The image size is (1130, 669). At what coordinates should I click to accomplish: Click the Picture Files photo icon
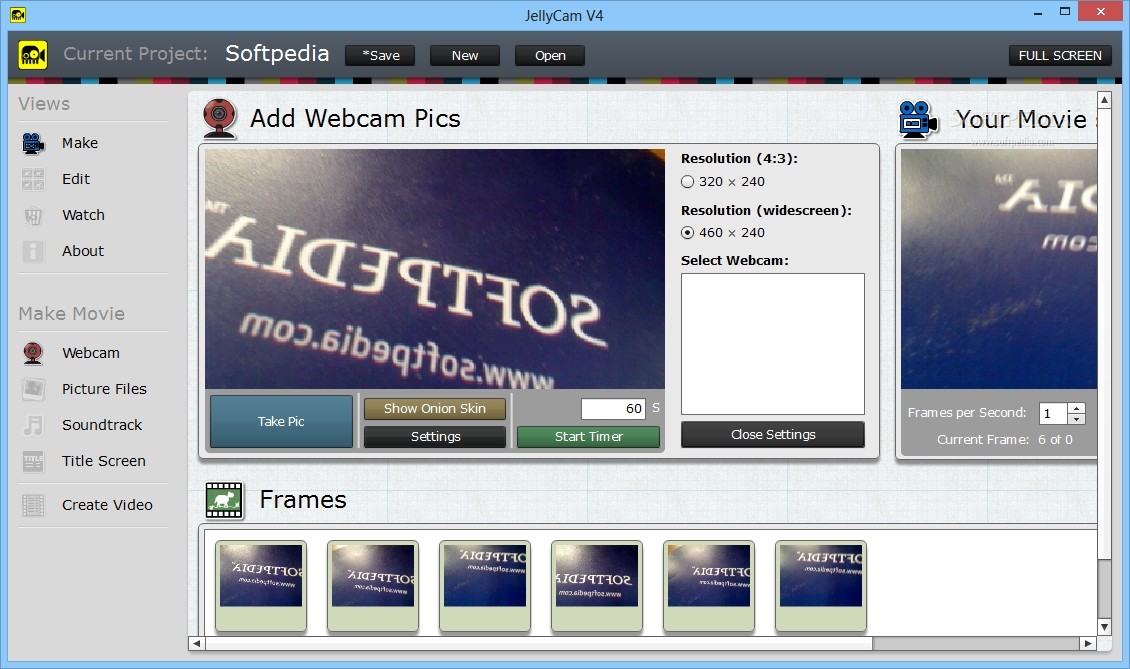33,389
